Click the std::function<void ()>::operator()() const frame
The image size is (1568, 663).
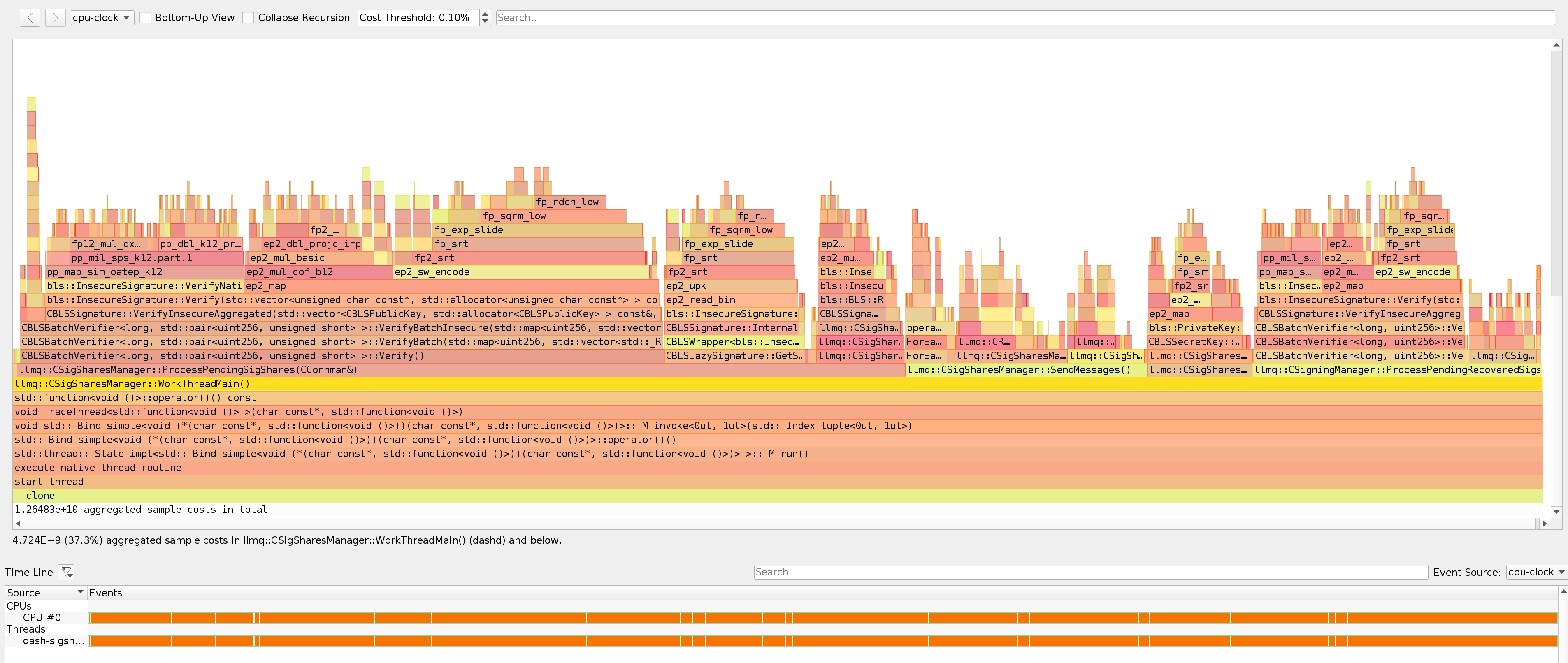point(778,398)
